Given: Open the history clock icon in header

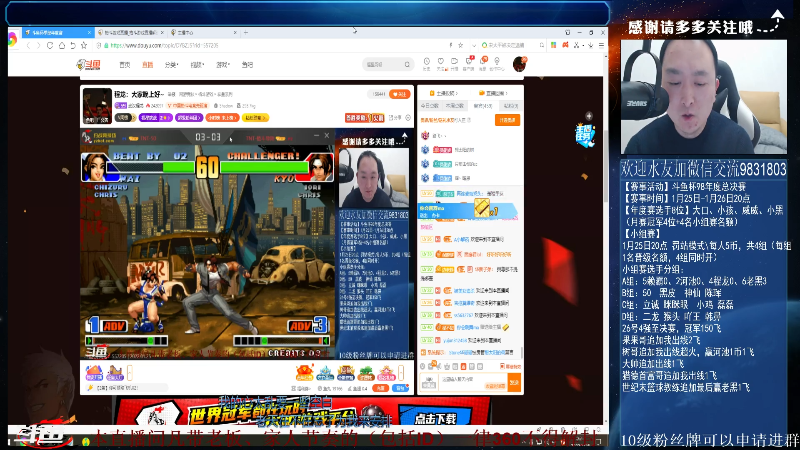Looking at the screenshot, I should click(x=427, y=63).
